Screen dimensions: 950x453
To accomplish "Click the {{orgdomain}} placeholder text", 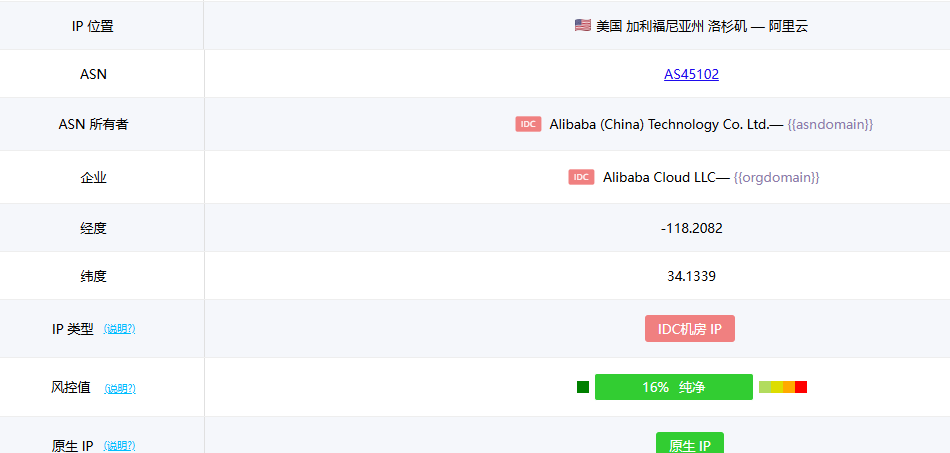I will (x=777, y=177).
